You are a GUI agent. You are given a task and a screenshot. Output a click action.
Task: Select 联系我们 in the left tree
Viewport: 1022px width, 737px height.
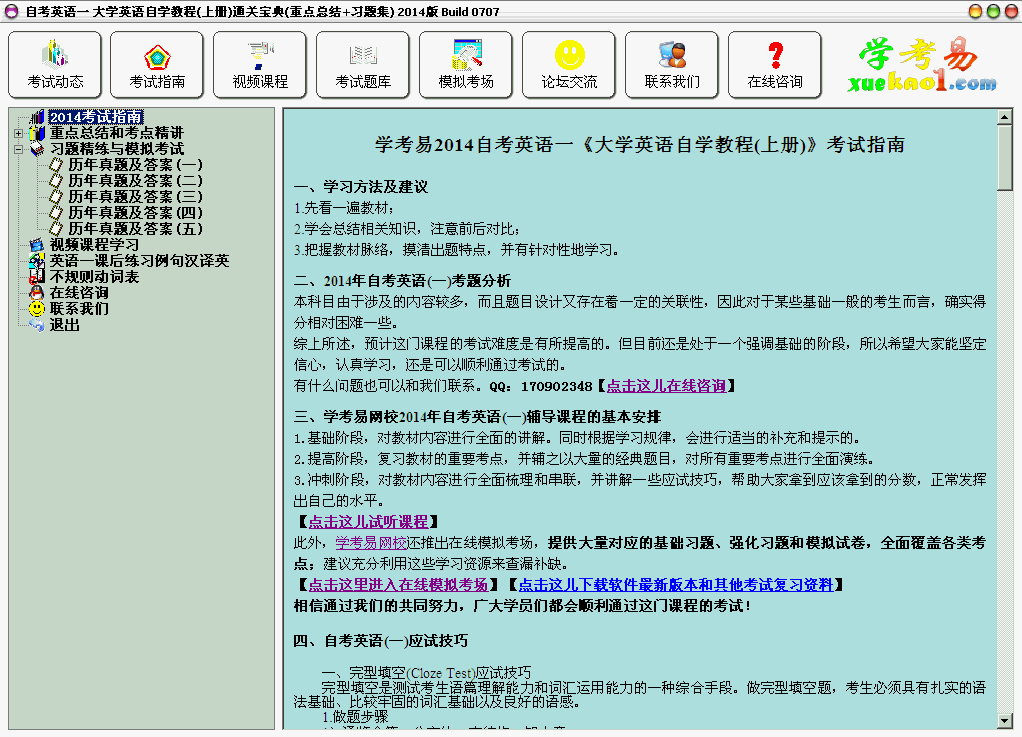point(79,309)
